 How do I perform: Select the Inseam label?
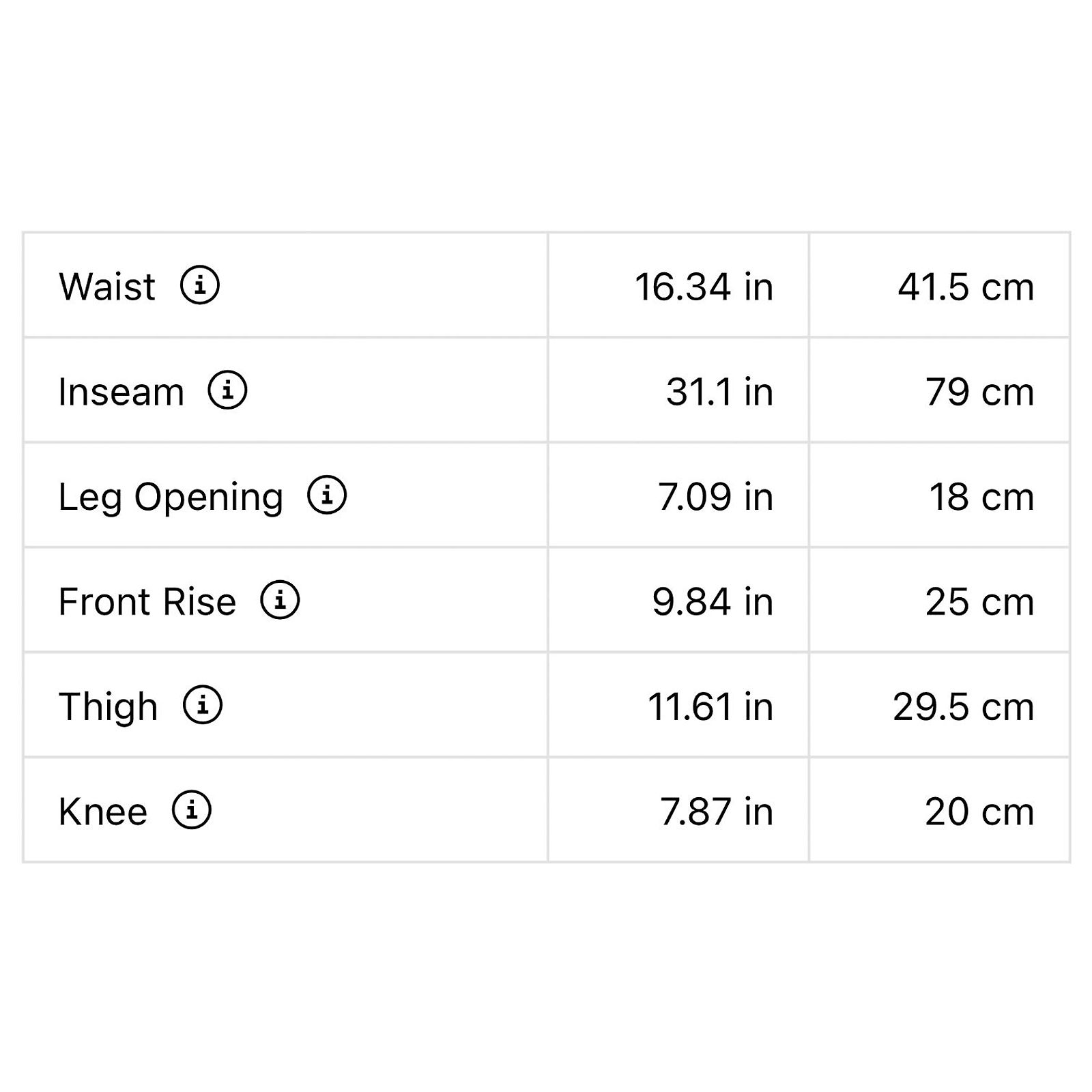pyautogui.click(x=121, y=392)
